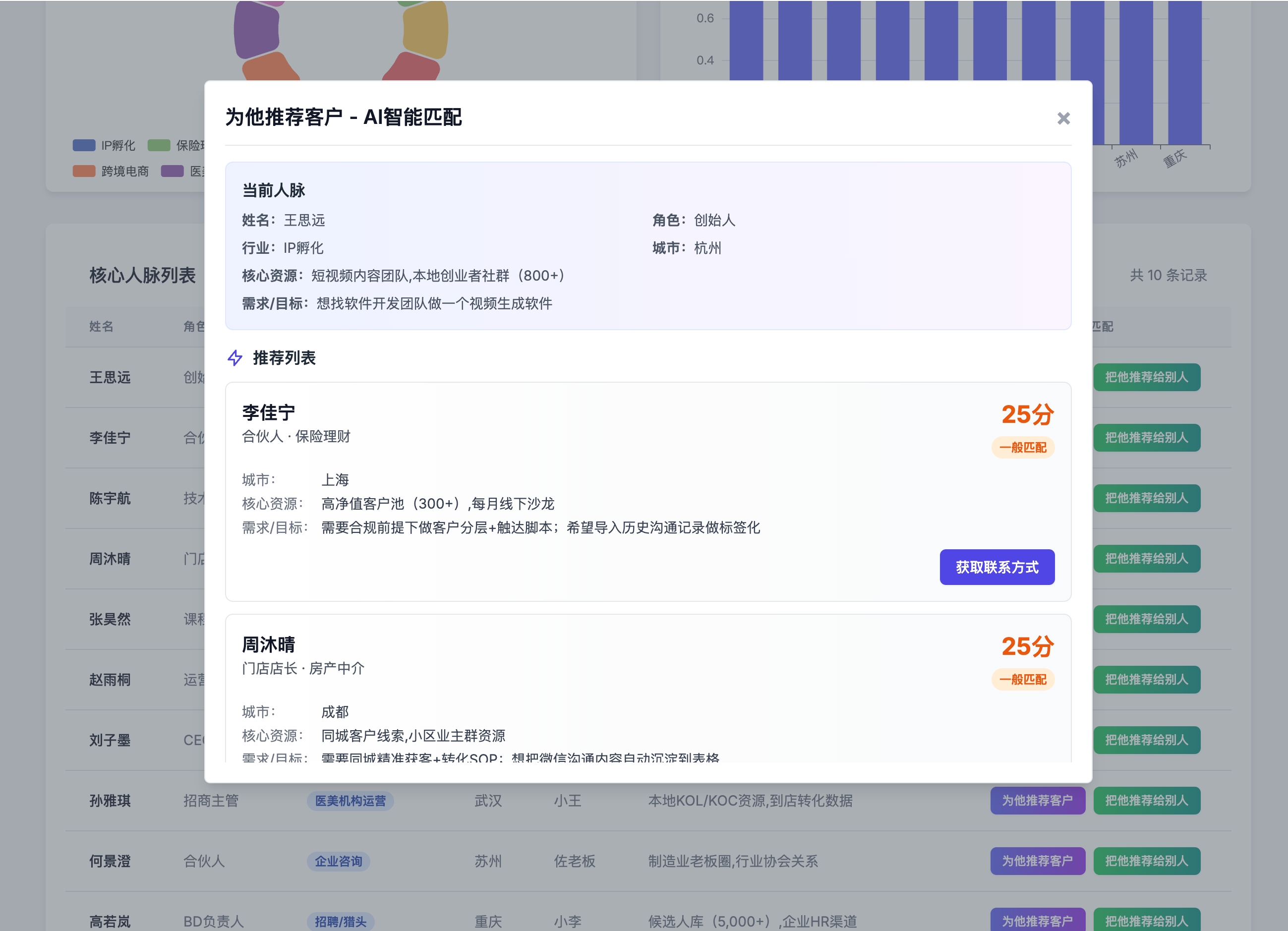Screen dimensions: 1288x931
Task: Close the AI智能匹配 recommendation dialog
Action: tap(1063, 118)
